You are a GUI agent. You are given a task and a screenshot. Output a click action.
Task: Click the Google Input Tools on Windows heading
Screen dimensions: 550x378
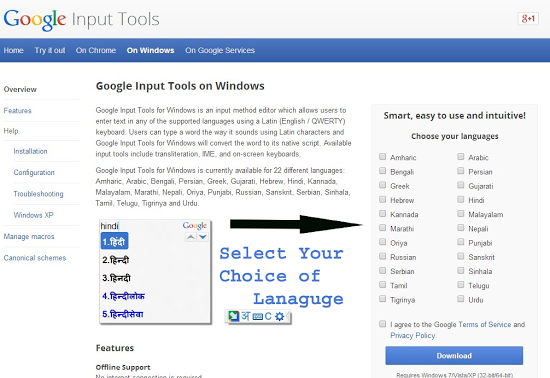pyautogui.click(x=180, y=86)
